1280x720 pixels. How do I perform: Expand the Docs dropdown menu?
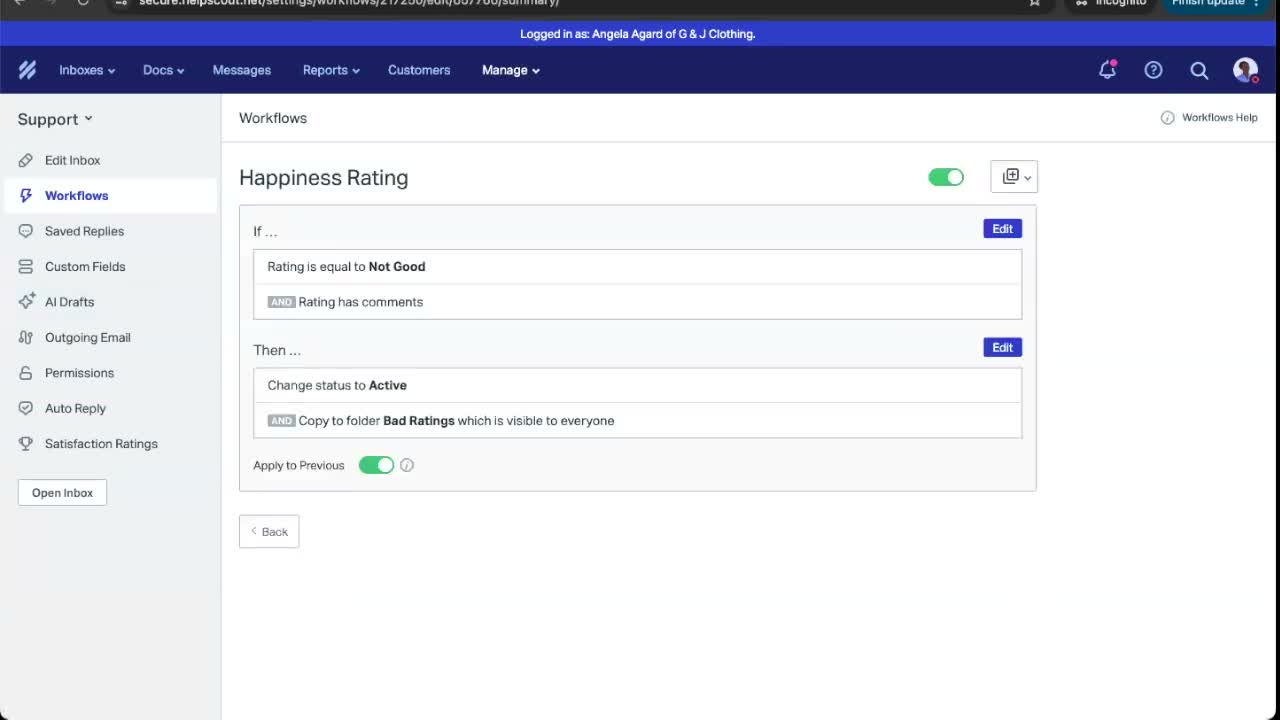(164, 70)
